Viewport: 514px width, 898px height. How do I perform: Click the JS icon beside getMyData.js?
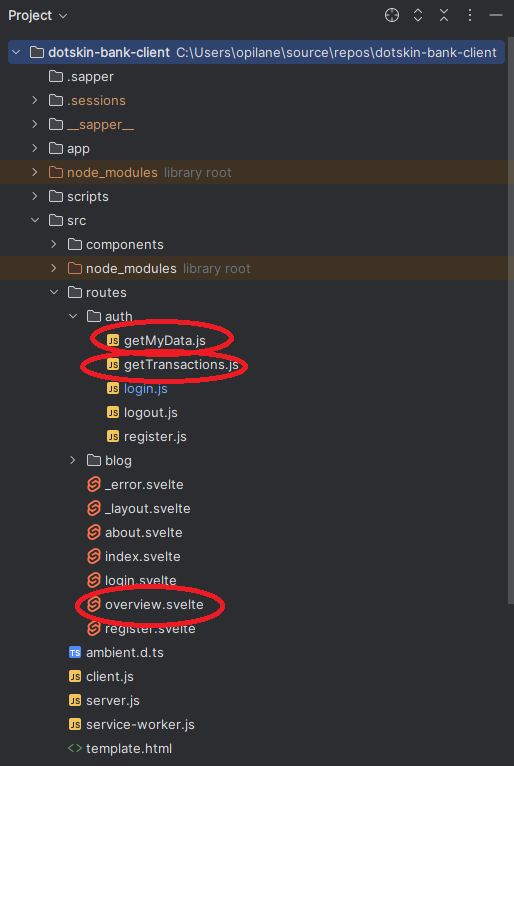click(113, 341)
